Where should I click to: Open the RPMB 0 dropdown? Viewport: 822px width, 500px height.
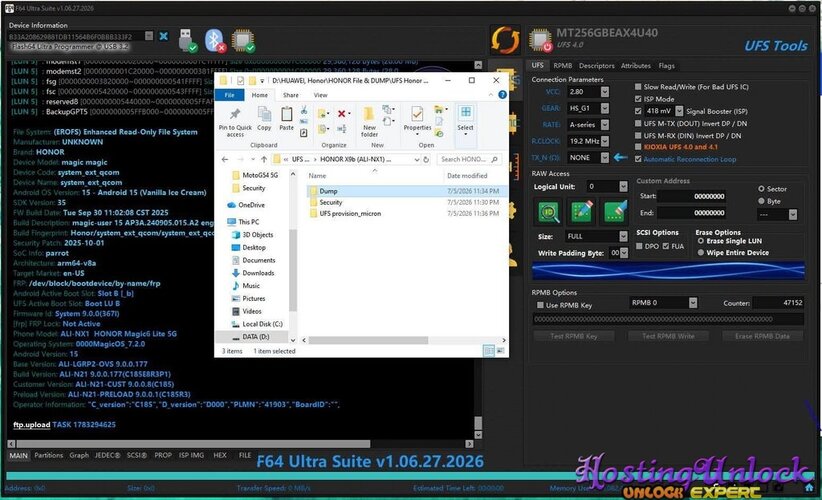[693, 302]
